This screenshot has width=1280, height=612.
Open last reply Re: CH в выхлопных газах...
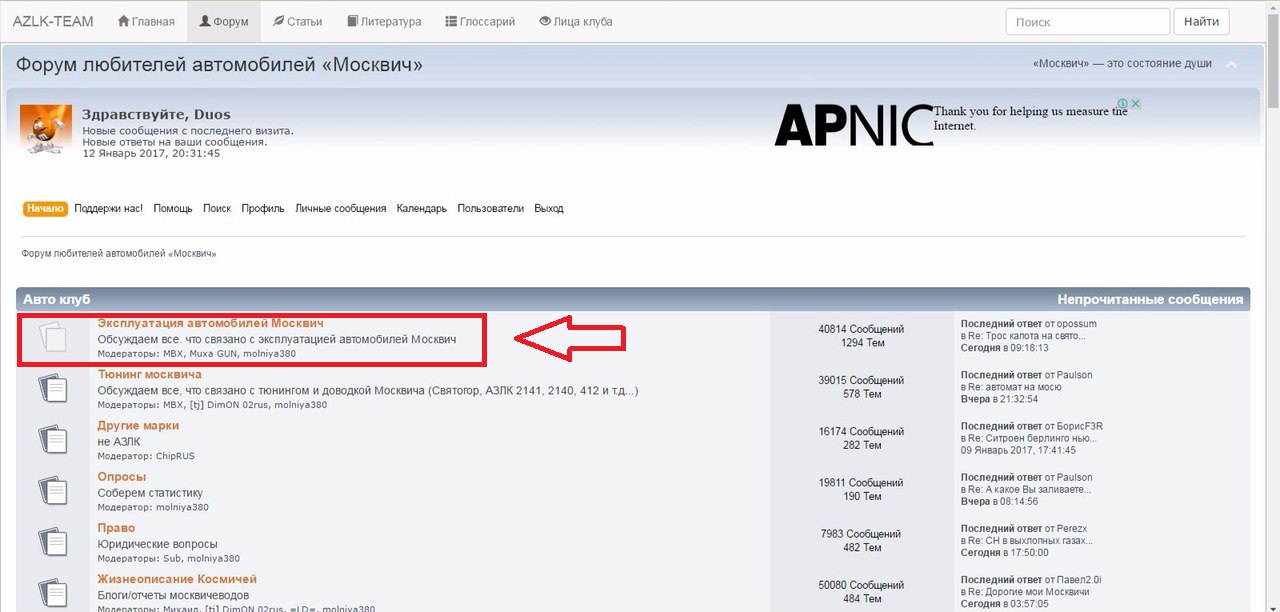coord(1029,540)
